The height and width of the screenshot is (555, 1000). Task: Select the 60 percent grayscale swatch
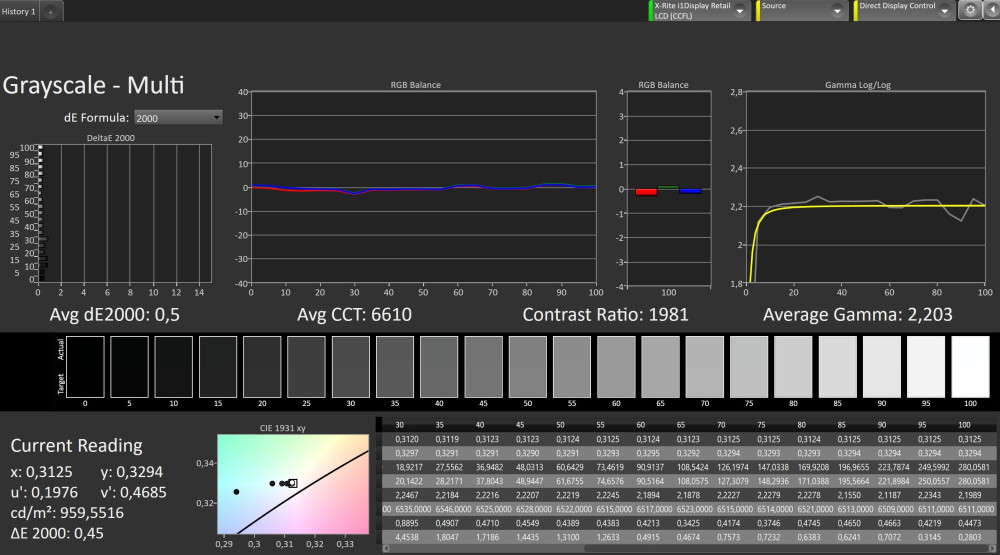(616, 367)
